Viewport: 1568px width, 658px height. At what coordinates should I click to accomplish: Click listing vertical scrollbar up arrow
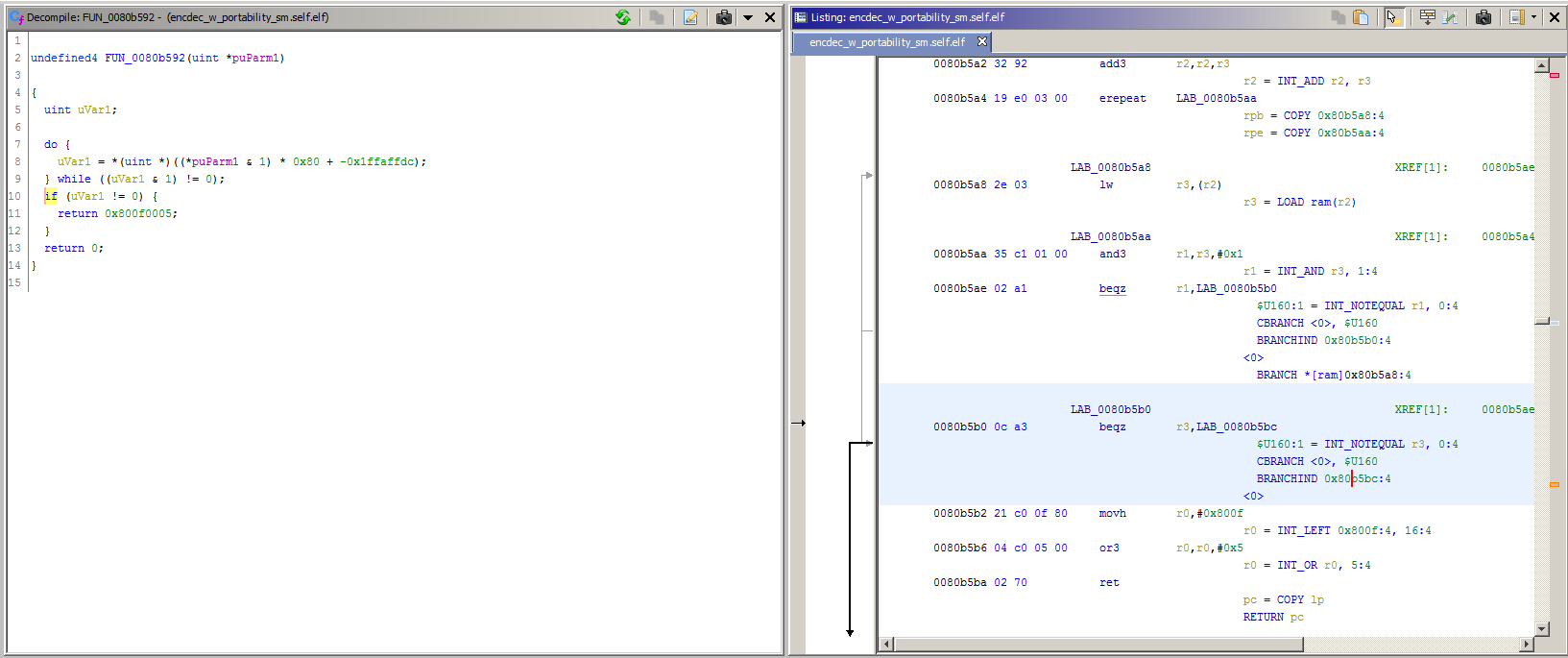1542,65
